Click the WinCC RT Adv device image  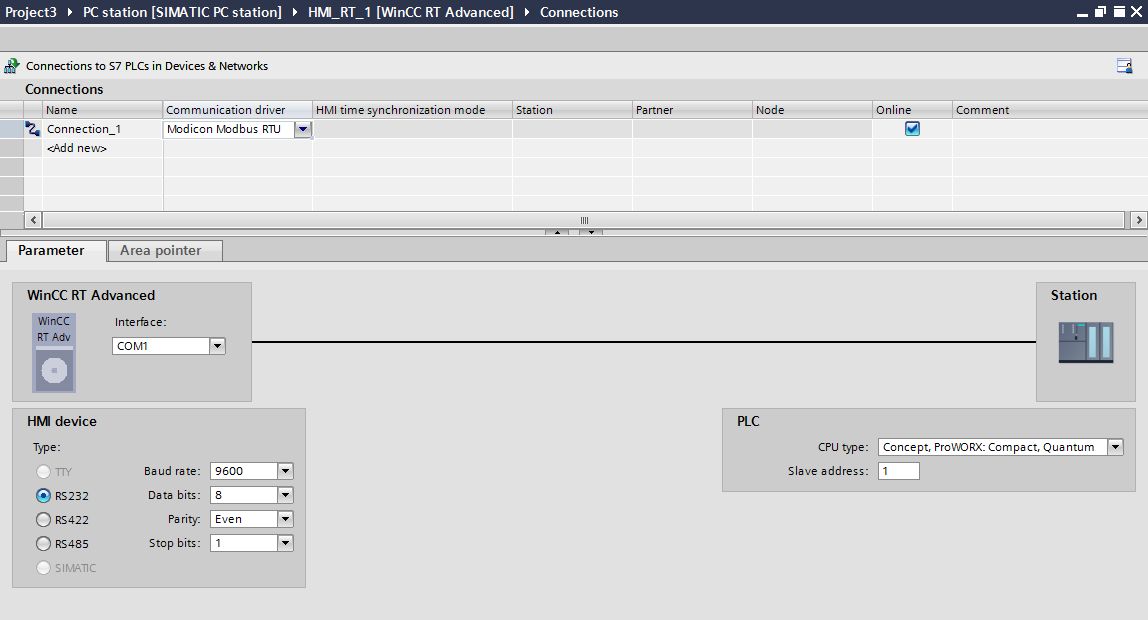coord(54,353)
